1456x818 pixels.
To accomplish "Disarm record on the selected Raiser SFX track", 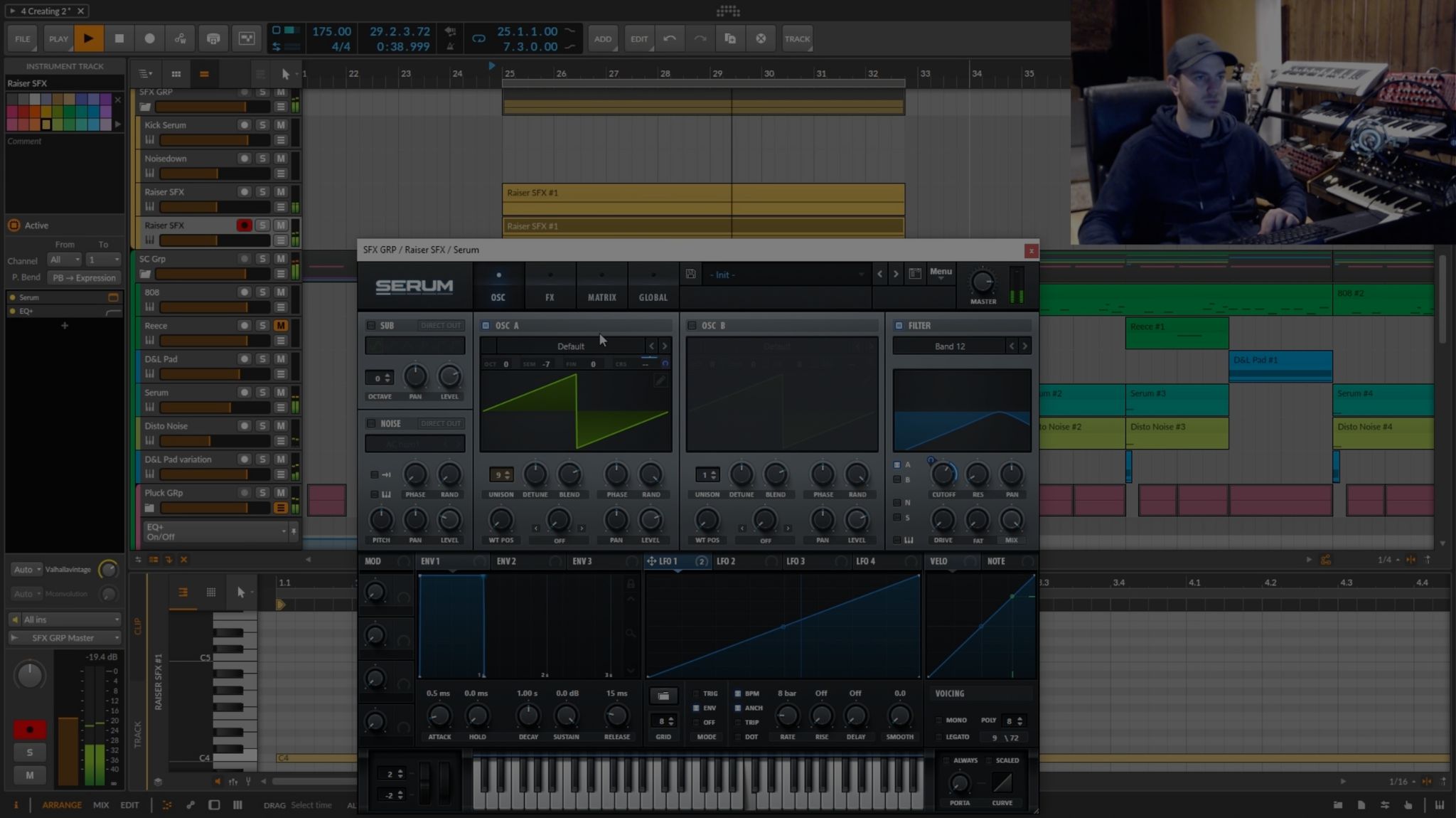I will pos(244,225).
